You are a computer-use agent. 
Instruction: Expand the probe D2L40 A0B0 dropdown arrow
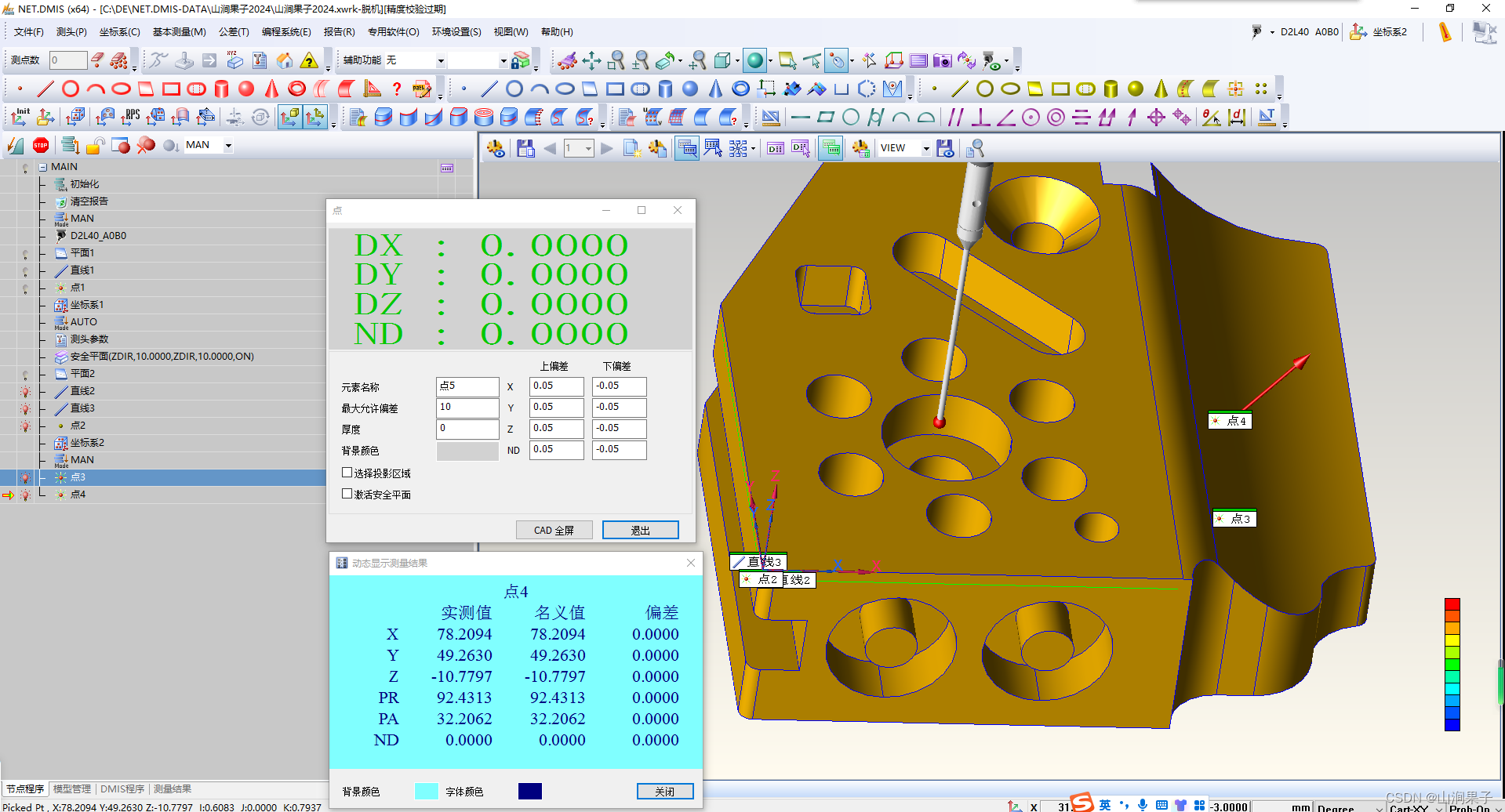coord(1272,32)
